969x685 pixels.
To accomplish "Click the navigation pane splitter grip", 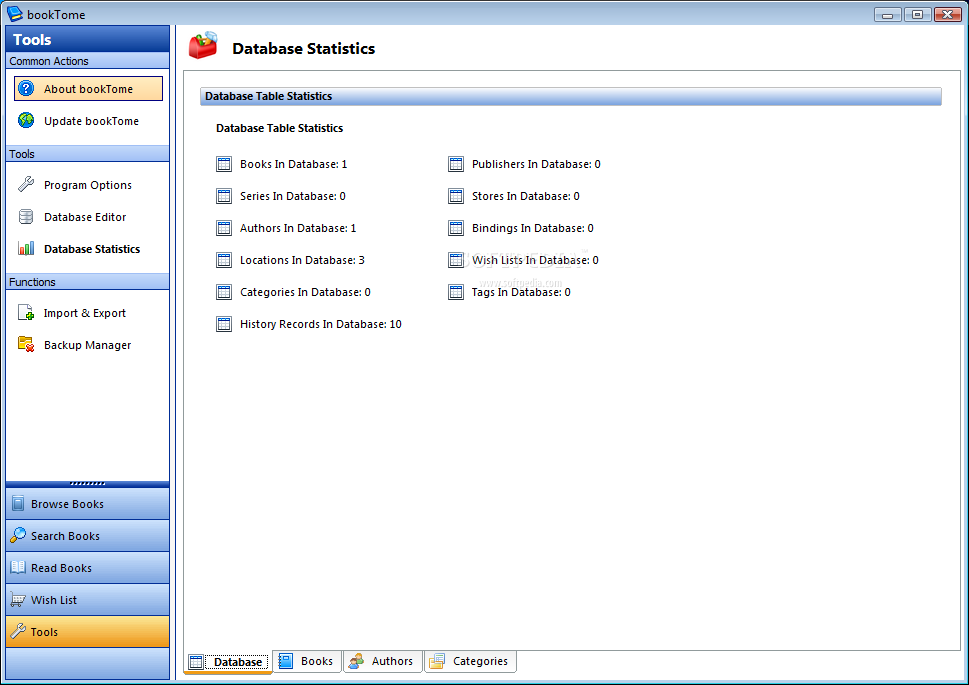I will tap(87, 483).
